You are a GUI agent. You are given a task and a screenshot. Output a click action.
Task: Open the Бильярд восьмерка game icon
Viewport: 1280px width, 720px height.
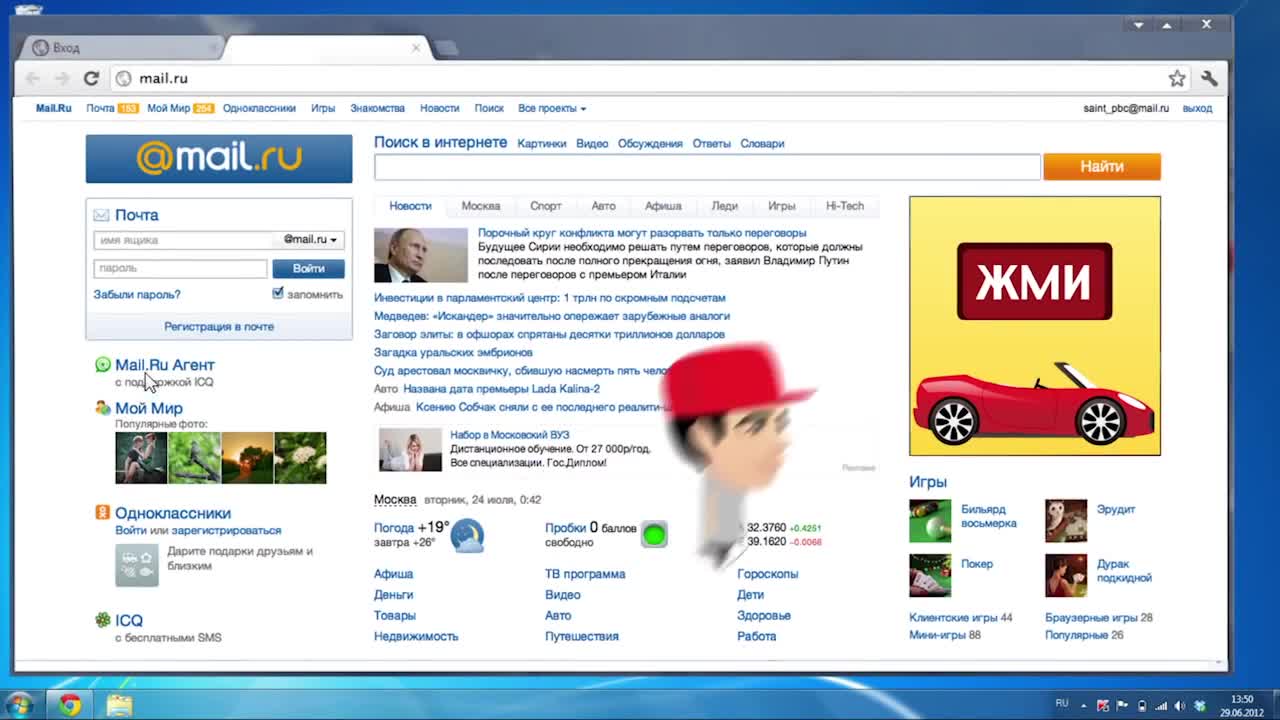930,522
